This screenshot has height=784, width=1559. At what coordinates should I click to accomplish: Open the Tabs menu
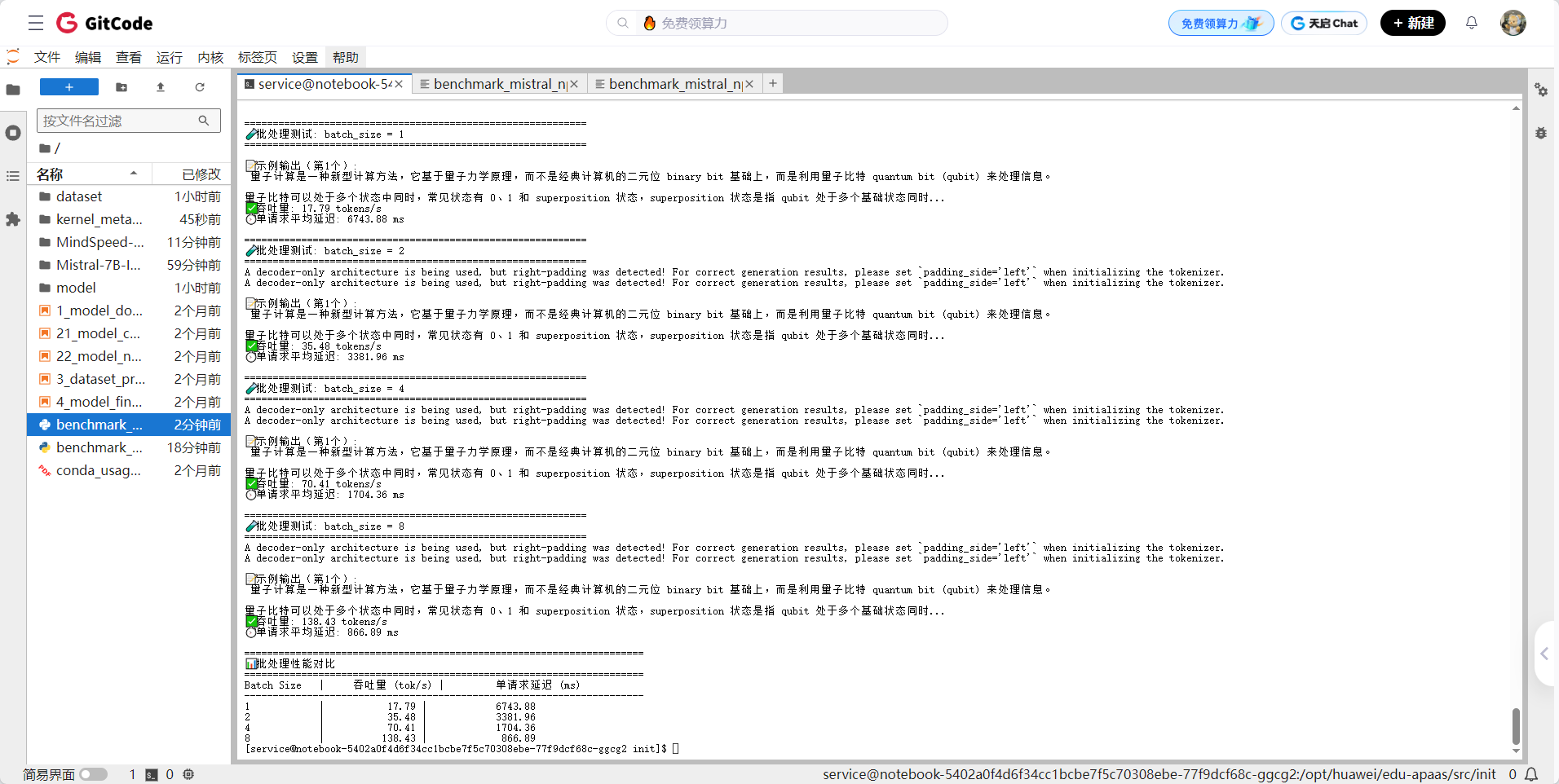click(x=258, y=57)
